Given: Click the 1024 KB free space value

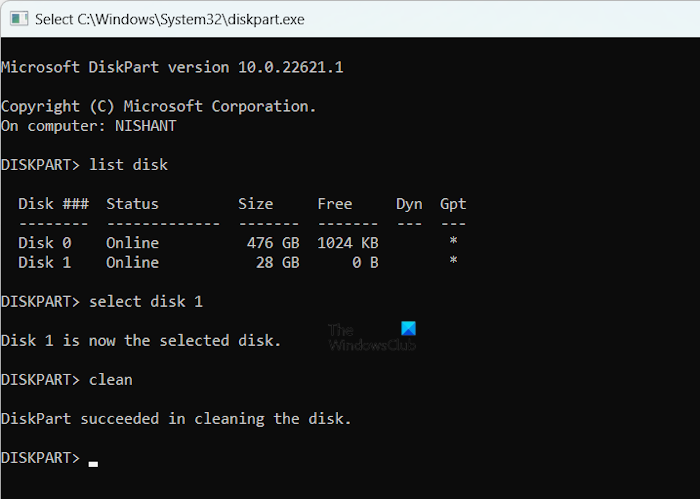Looking at the screenshot, I should (x=347, y=243).
